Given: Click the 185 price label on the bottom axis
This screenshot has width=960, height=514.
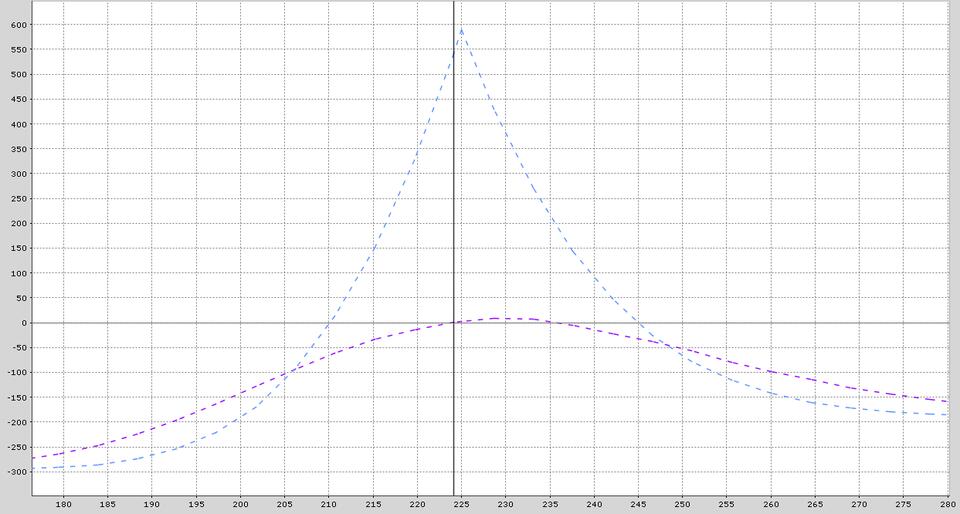Looking at the screenshot, I should coord(108,504).
